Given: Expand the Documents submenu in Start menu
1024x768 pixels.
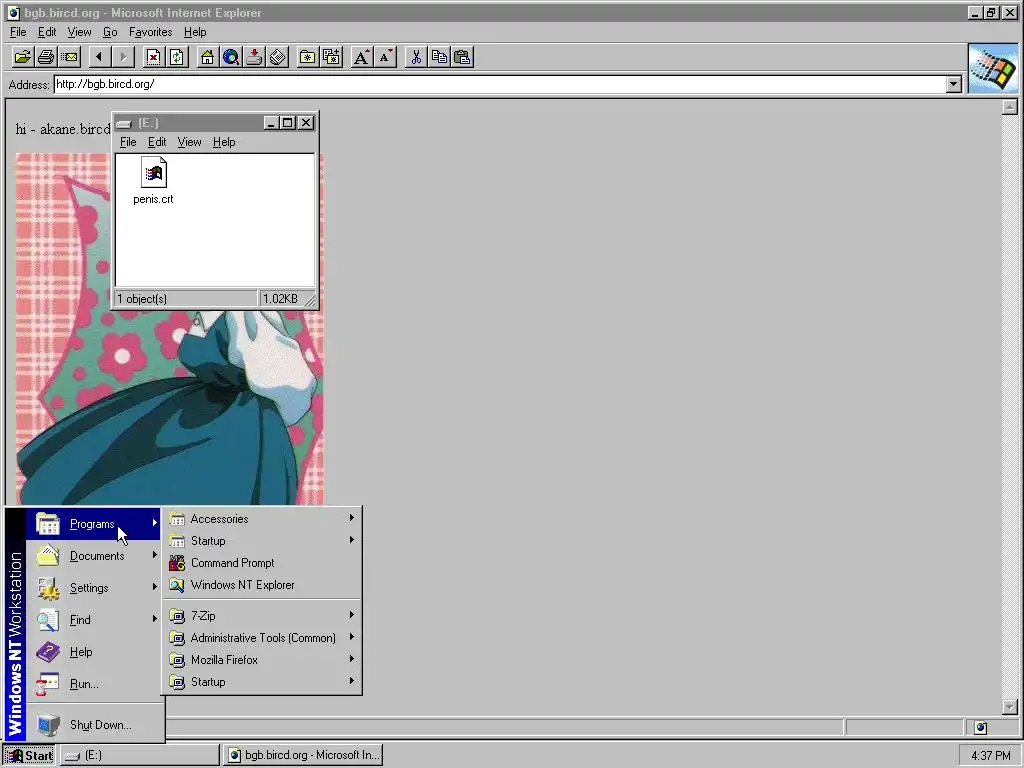Looking at the screenshot, I should click(x=95, y=556).
